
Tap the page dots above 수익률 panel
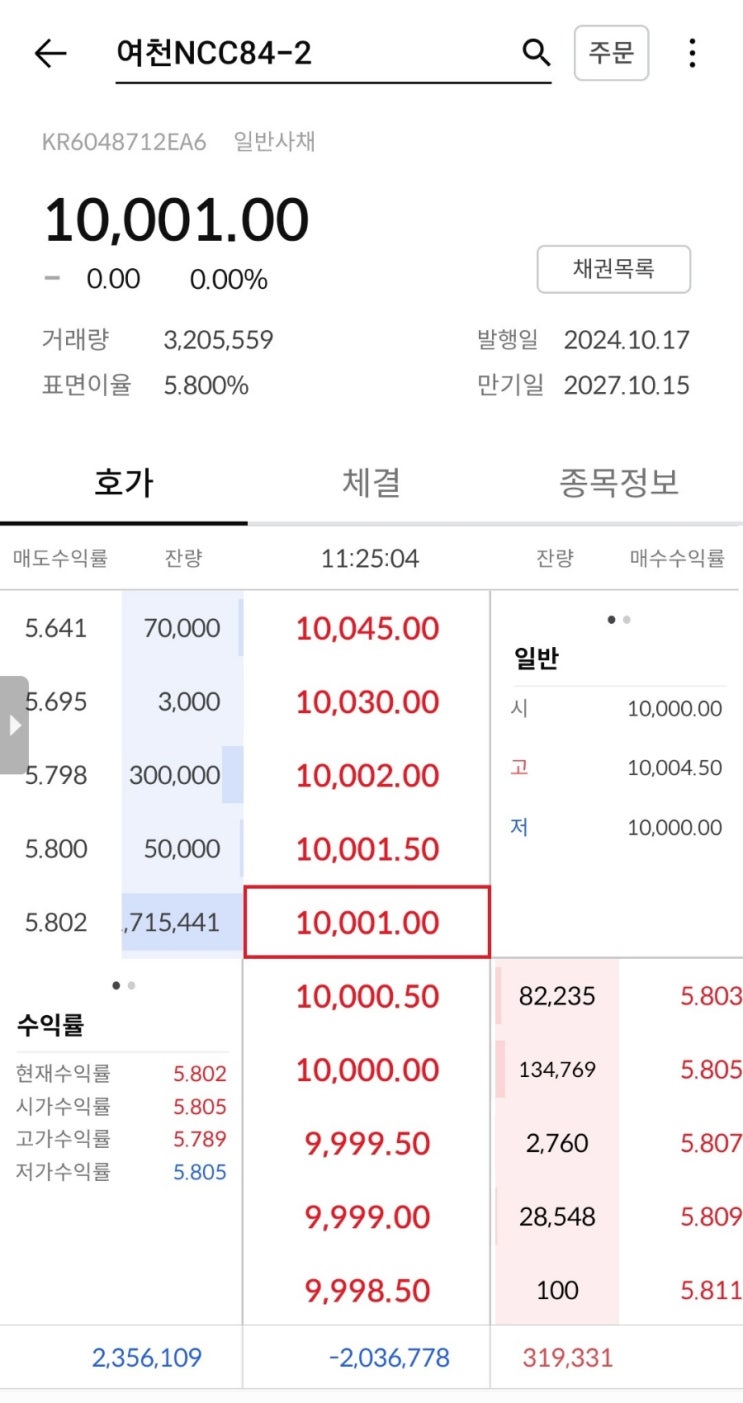pyautogui.click(x=124, y=986)
